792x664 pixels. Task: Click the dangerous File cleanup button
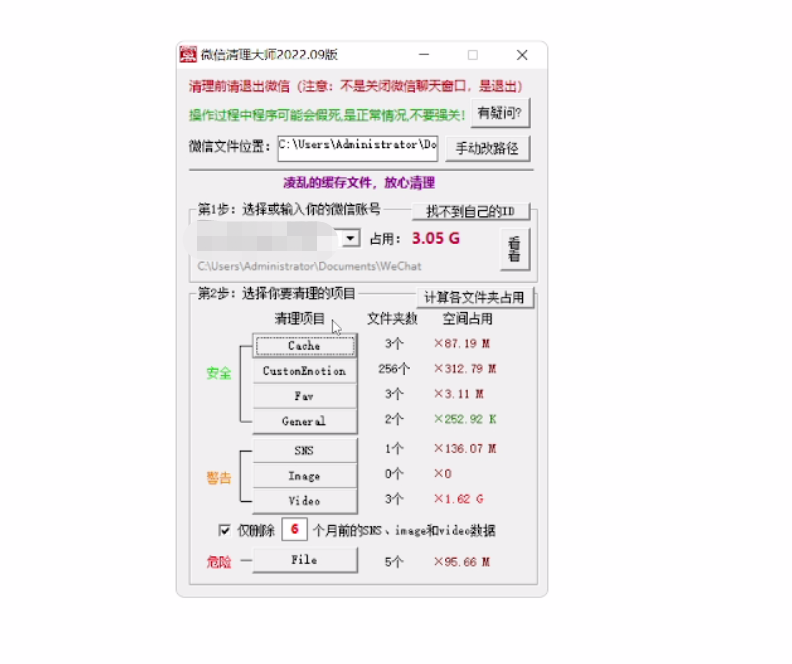point(305,560)
